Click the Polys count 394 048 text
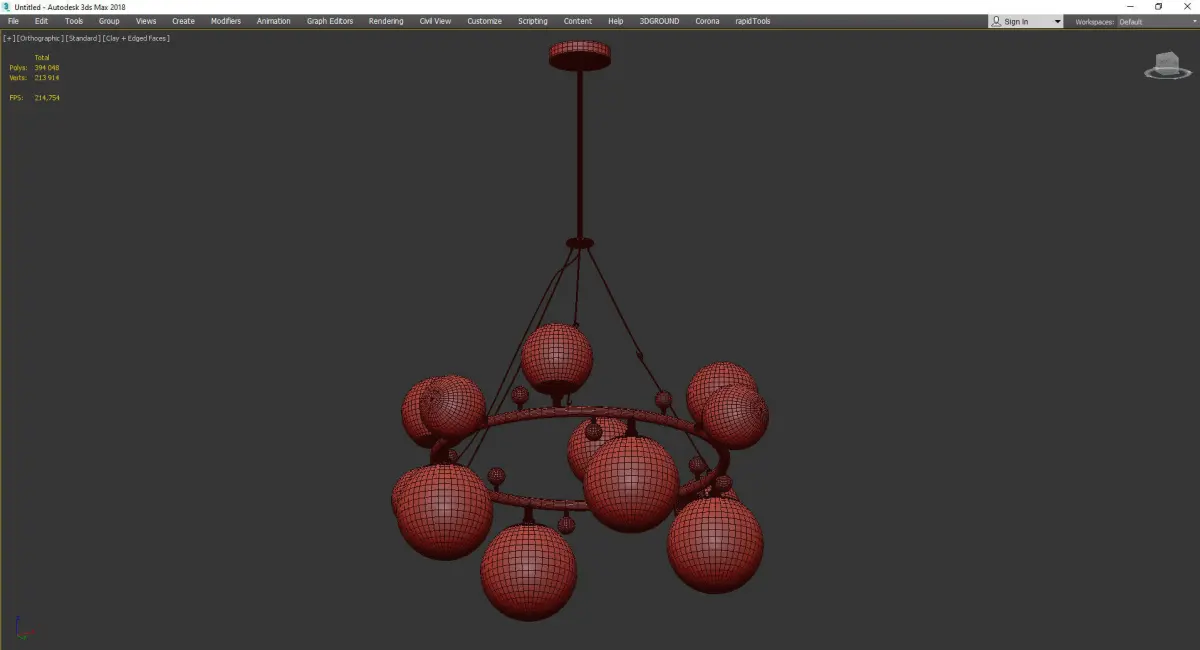This screenshot has height=650, width=1200. (x=46, y=67)
